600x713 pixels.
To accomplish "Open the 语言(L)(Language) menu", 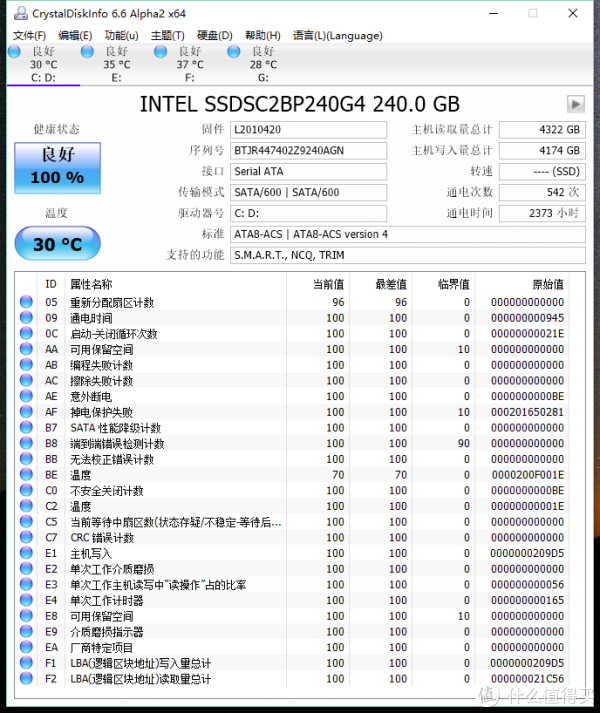I will click(x=338, y=35).
